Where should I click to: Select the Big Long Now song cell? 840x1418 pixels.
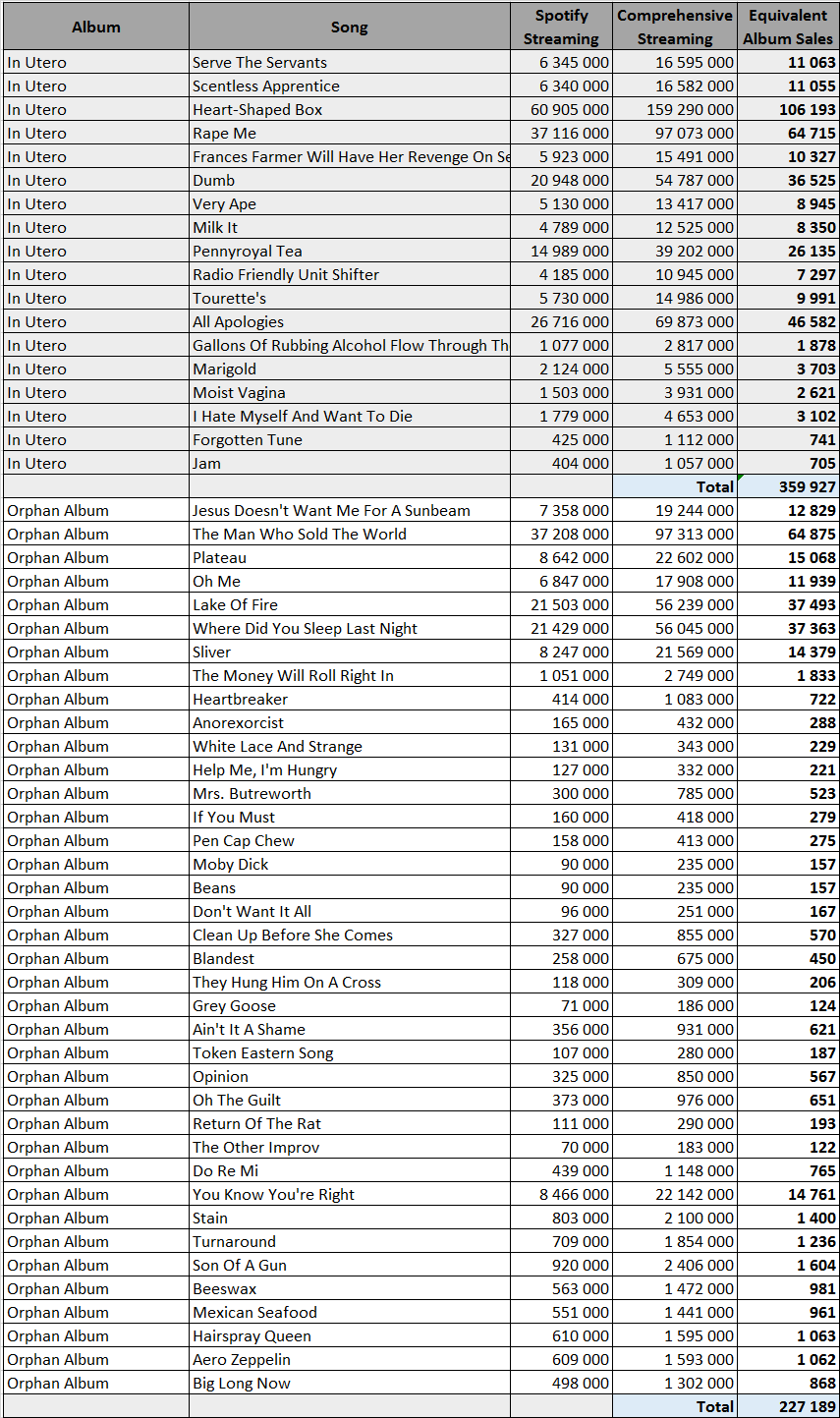pos(349,1383)
